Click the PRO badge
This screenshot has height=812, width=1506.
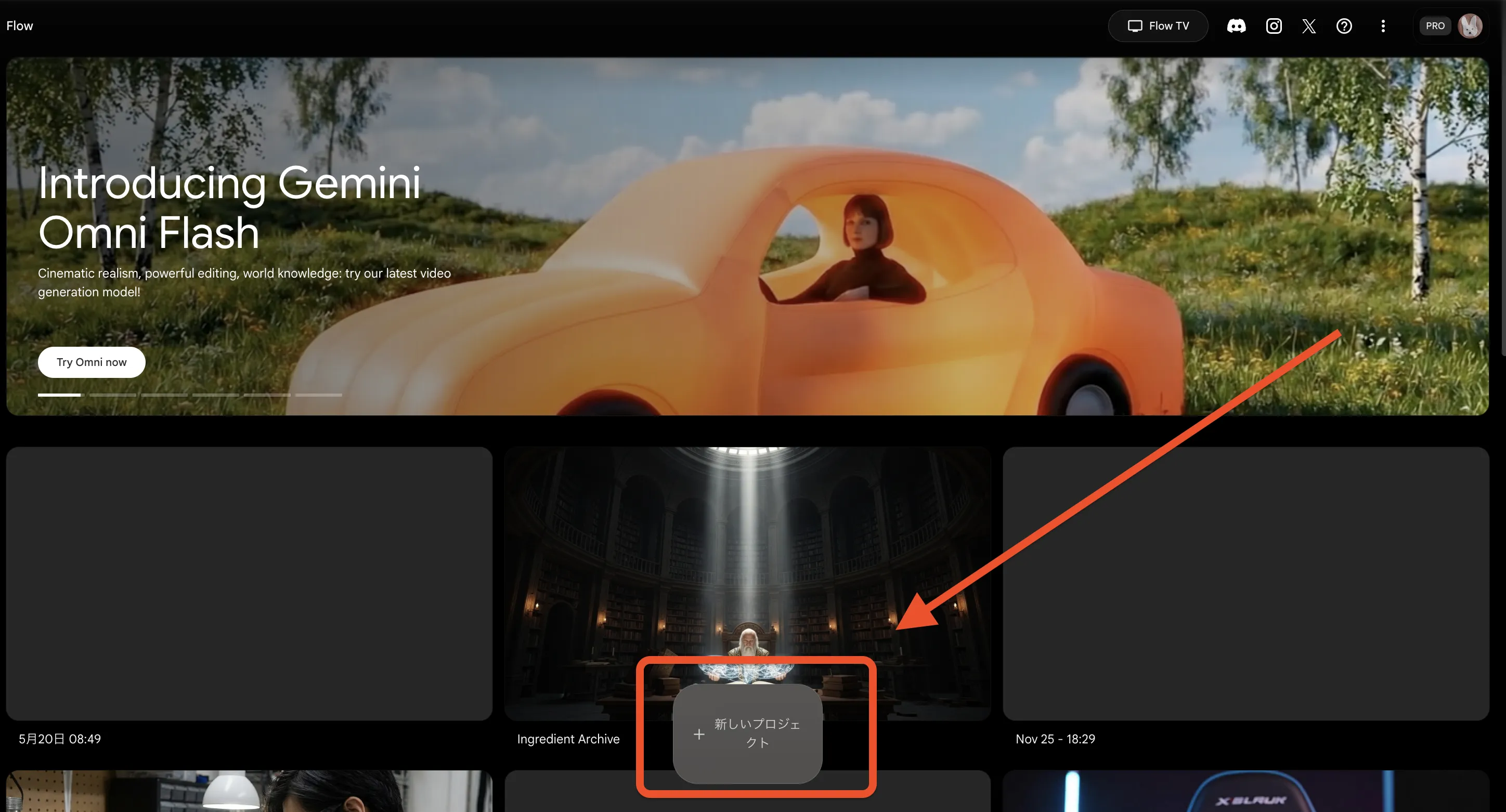pos(1435,25)
